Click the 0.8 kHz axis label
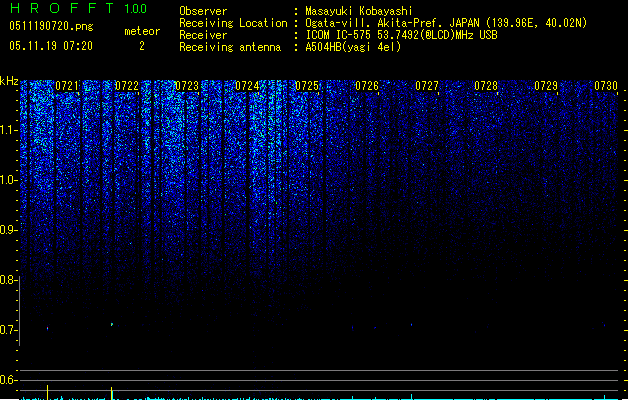This screenshot has height=400, width=629. coord(8,280)
